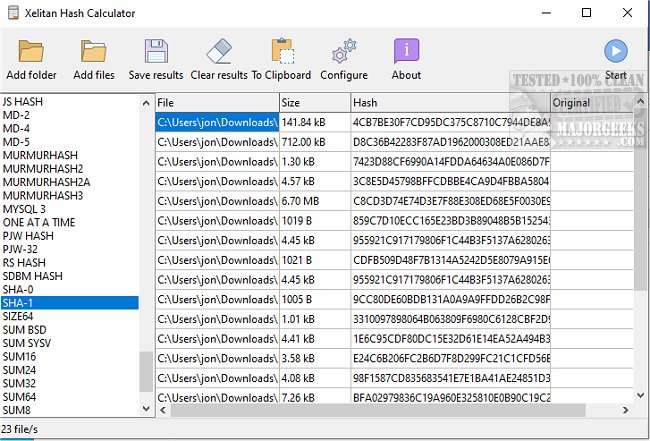Screen dimensions: 650x441
Task: Click results table up scroll arrow
Action: [x=640, y=102]
